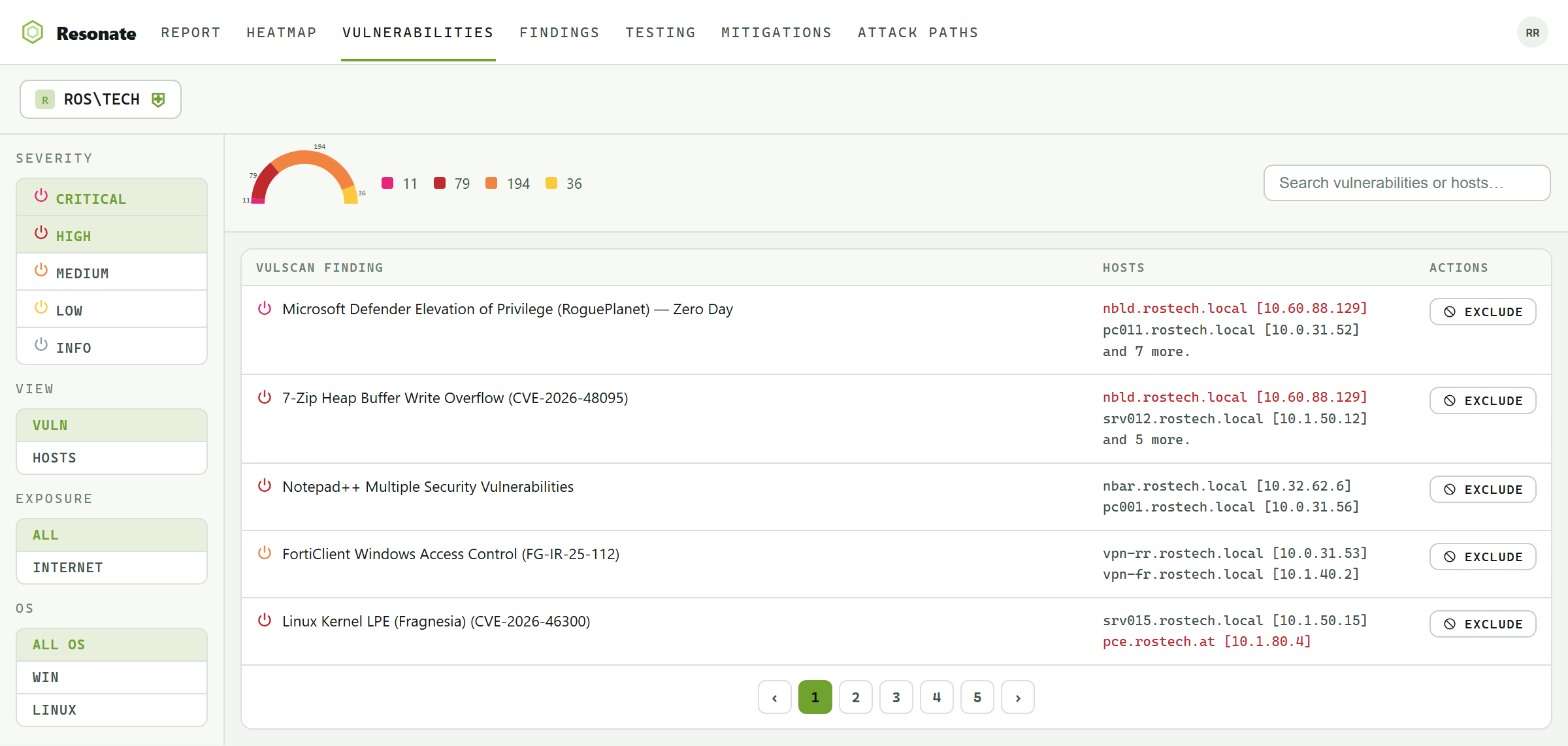Exclude the 7-Zip Heap Buffer finding

click(x=1482, y=400)
